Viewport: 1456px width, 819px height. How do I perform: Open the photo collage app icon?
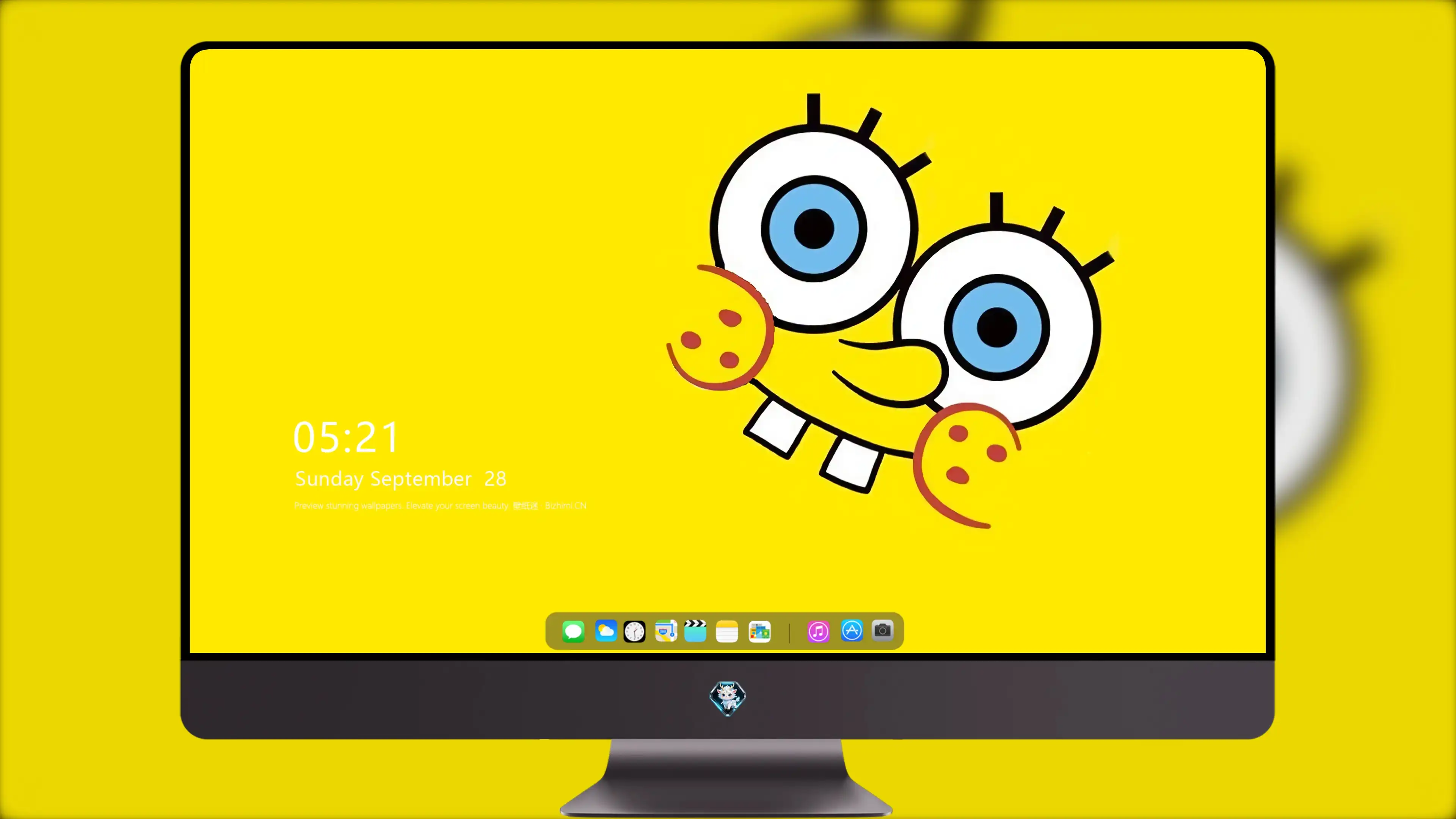click(759, 631)
